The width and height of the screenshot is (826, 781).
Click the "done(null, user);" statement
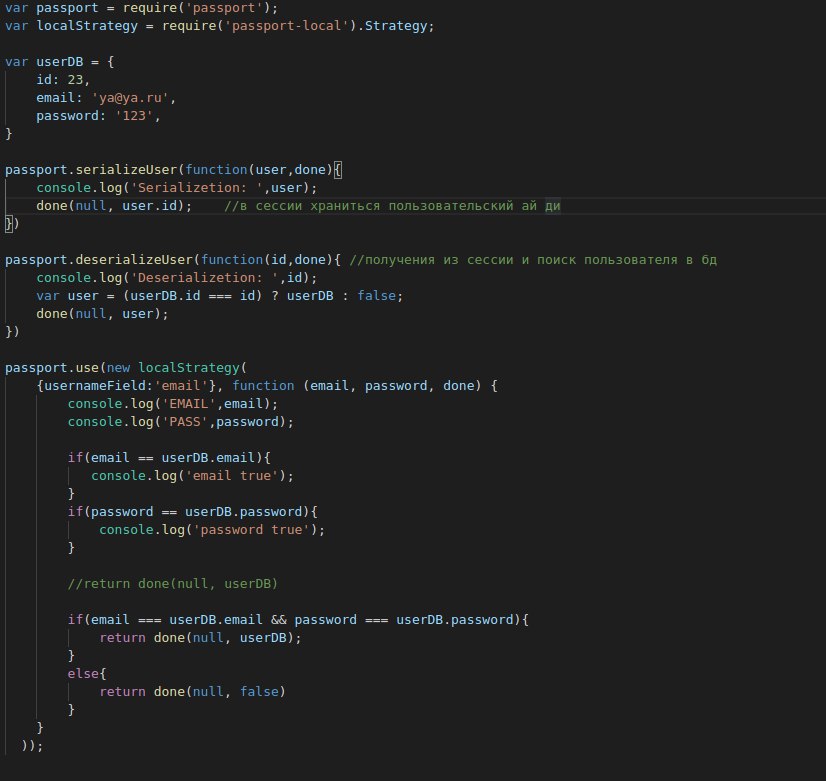coord(102,313)
